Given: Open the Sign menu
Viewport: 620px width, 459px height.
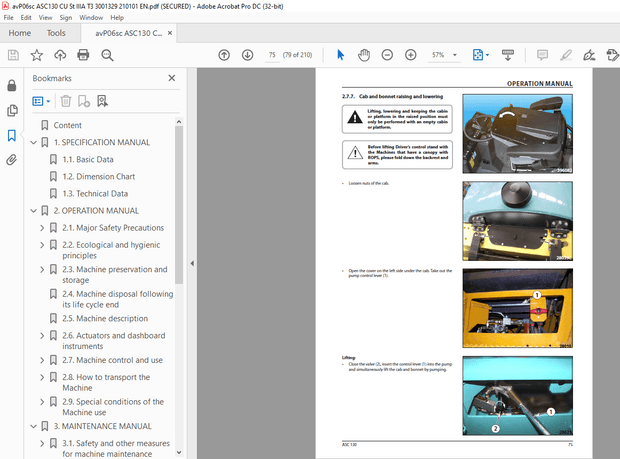Looking at the screenshot, I should (66, 17).
